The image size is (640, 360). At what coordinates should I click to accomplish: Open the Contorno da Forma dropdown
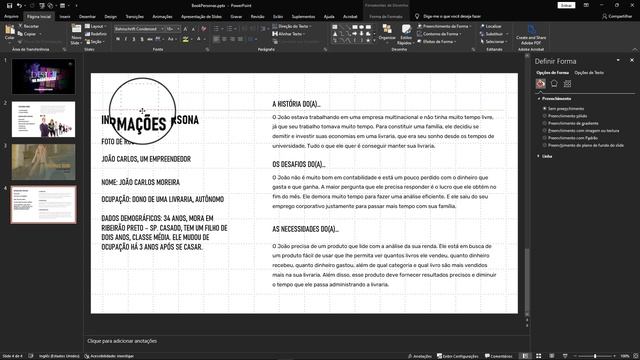point(440,34)
